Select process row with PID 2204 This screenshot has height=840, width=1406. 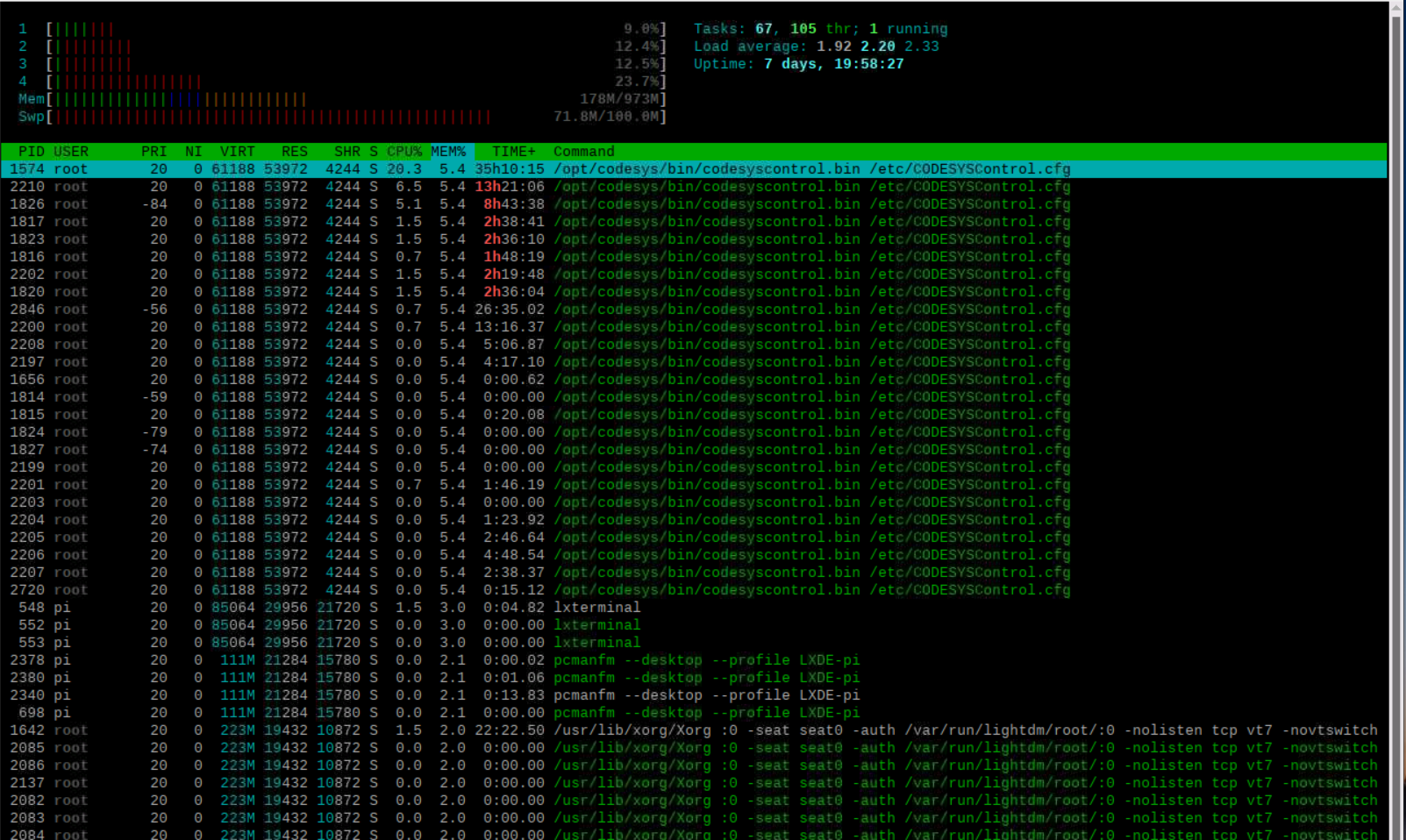click(694, 520)
